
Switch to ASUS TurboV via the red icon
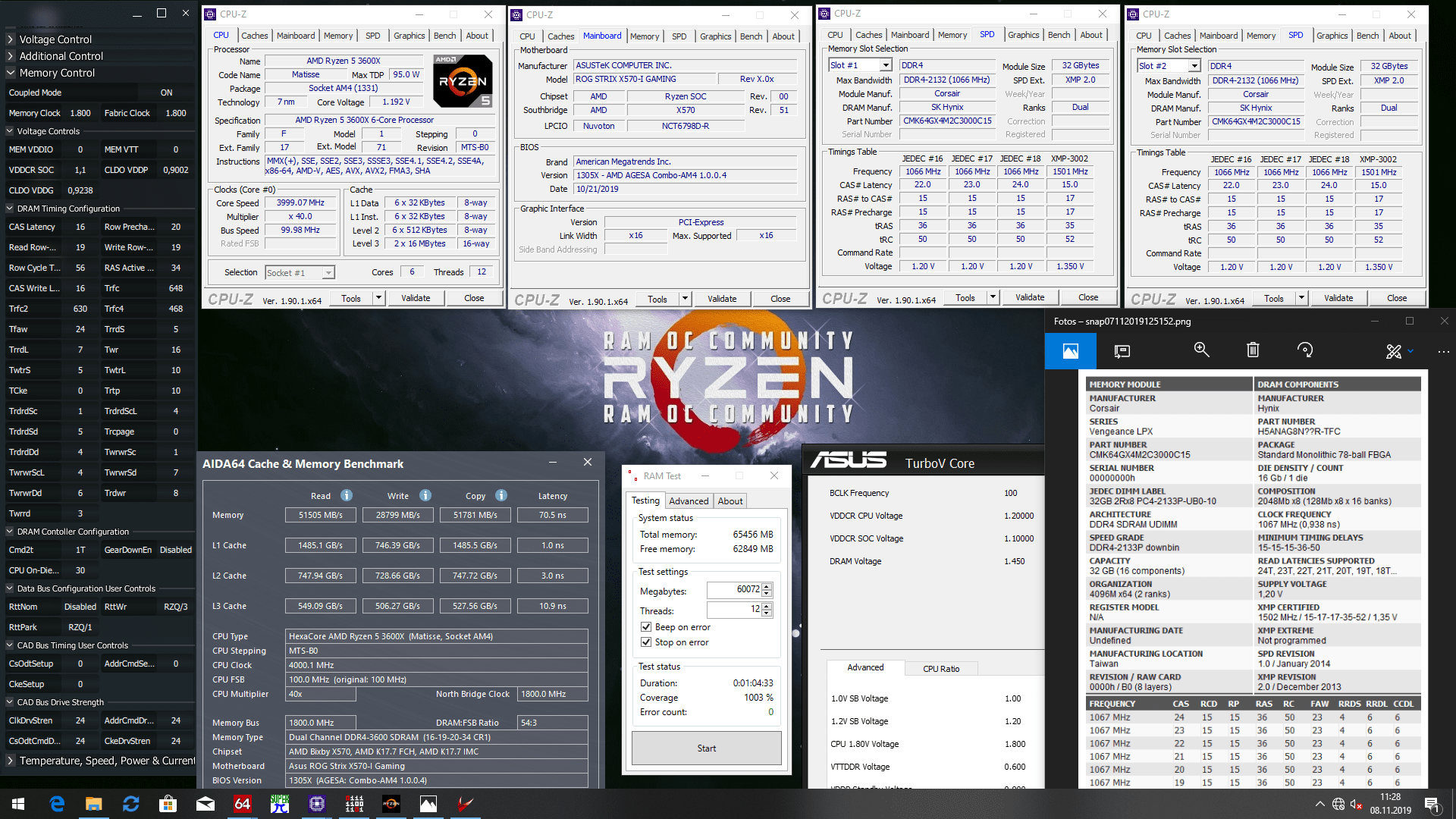(465, 804)
